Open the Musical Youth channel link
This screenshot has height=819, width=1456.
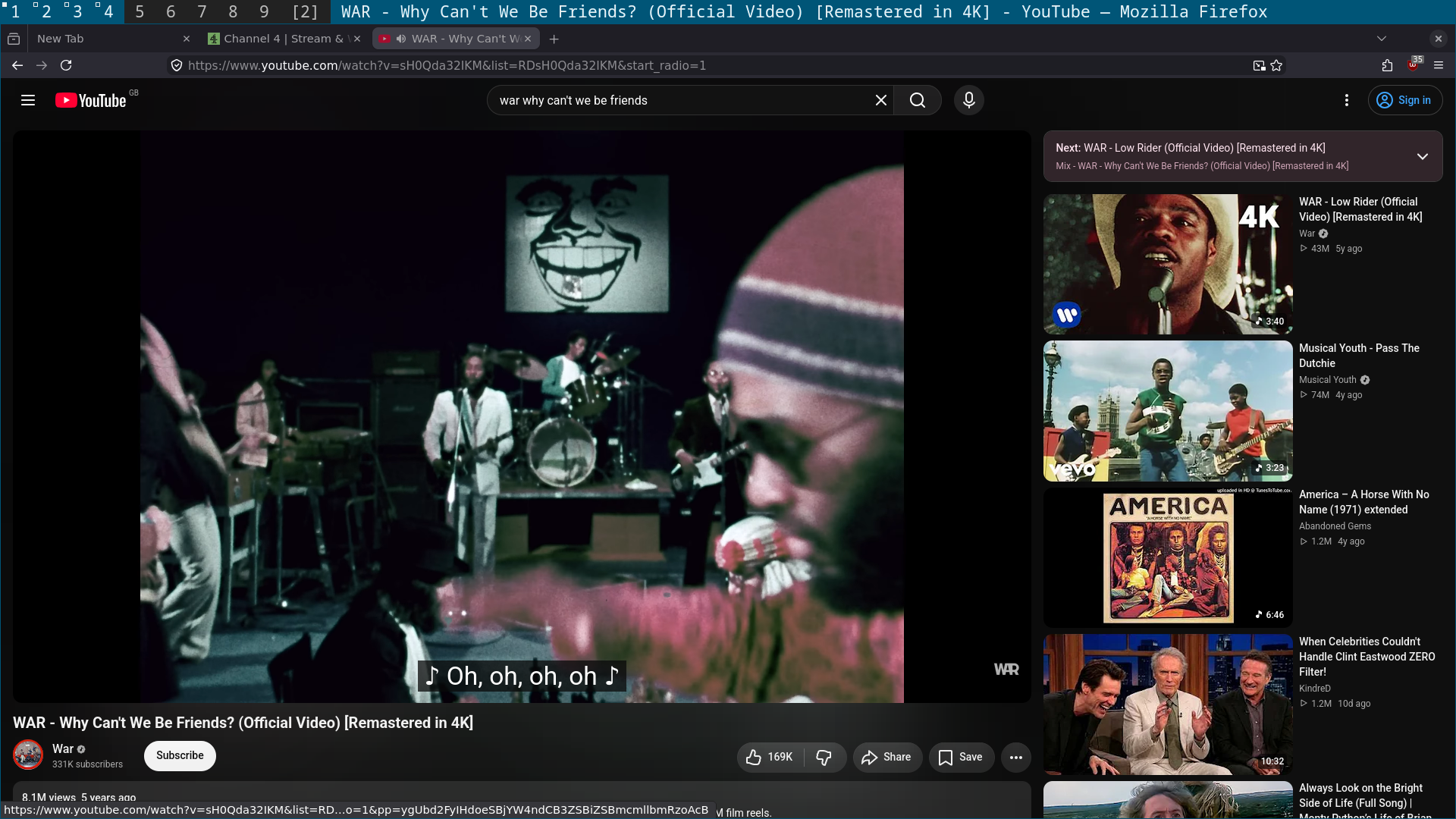click(x=1327, y=380)
